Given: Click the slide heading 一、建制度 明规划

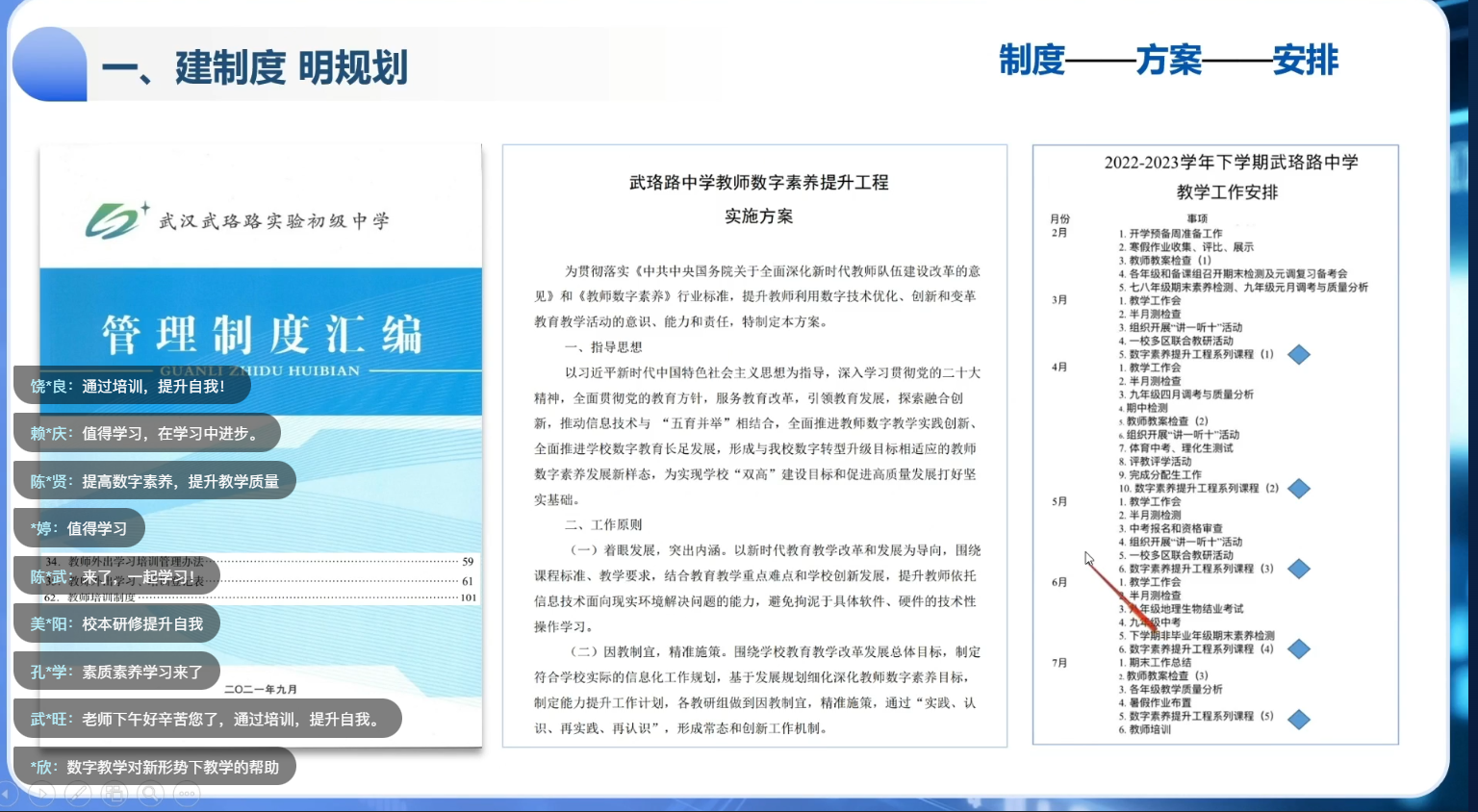Looking at the screenshot, I should 254,67.
